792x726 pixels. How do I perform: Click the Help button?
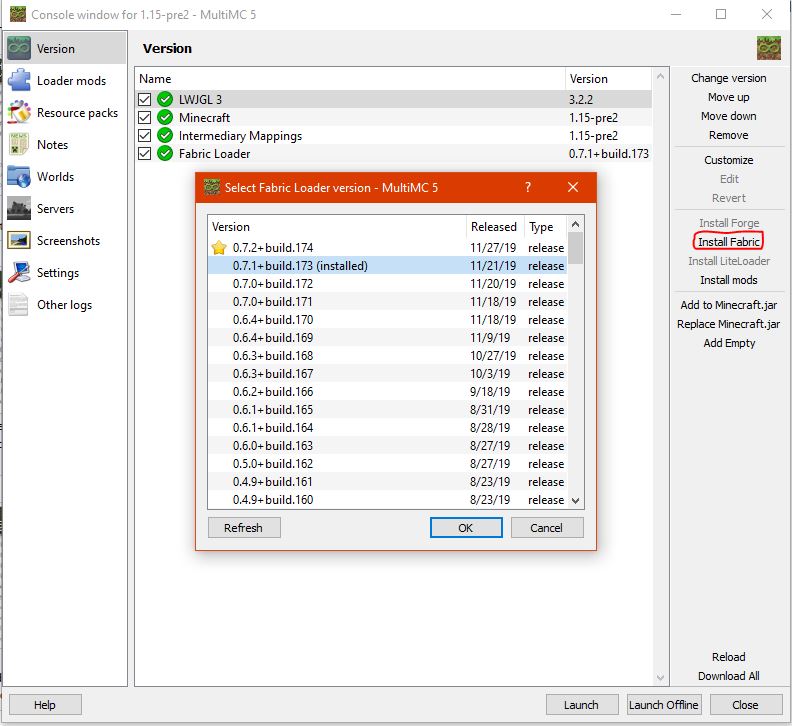pyautogui.click(x=45, y=704)
